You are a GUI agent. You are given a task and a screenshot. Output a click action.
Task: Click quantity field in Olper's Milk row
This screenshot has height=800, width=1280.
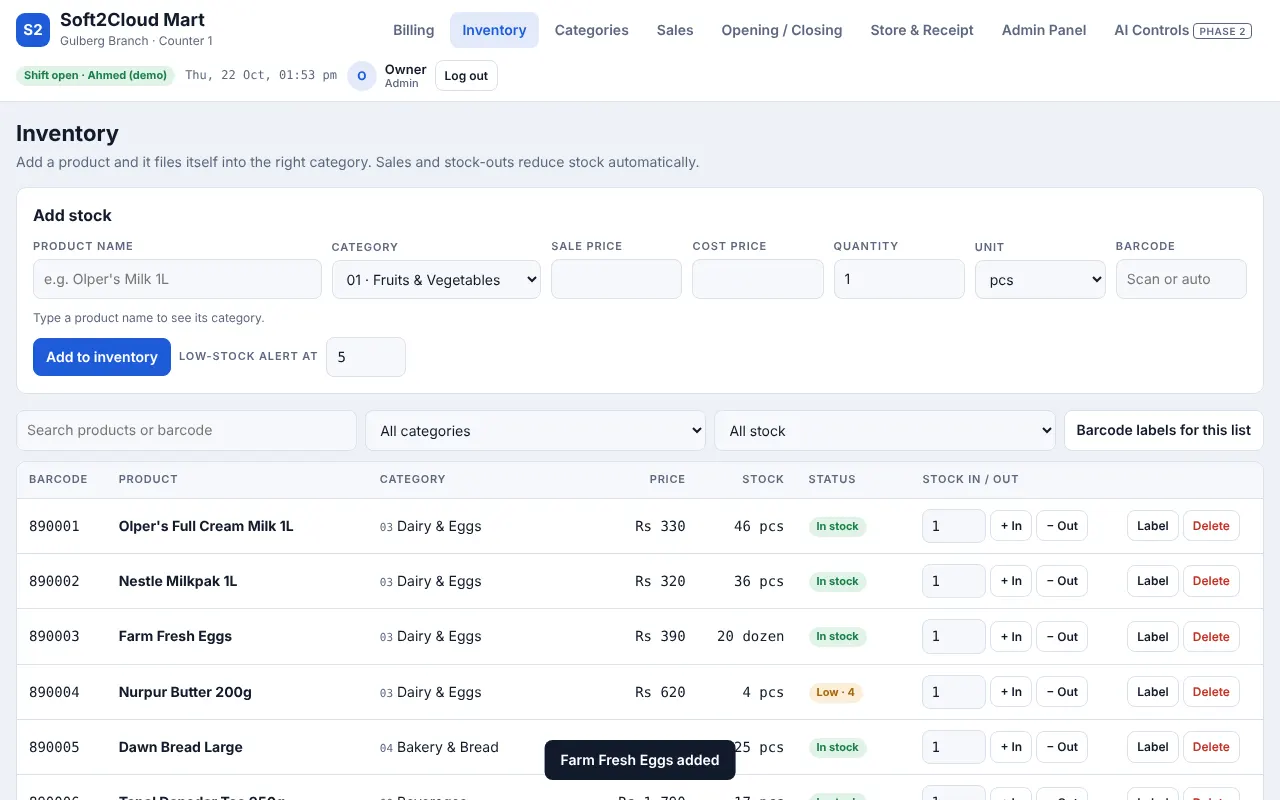coord(954,526)
